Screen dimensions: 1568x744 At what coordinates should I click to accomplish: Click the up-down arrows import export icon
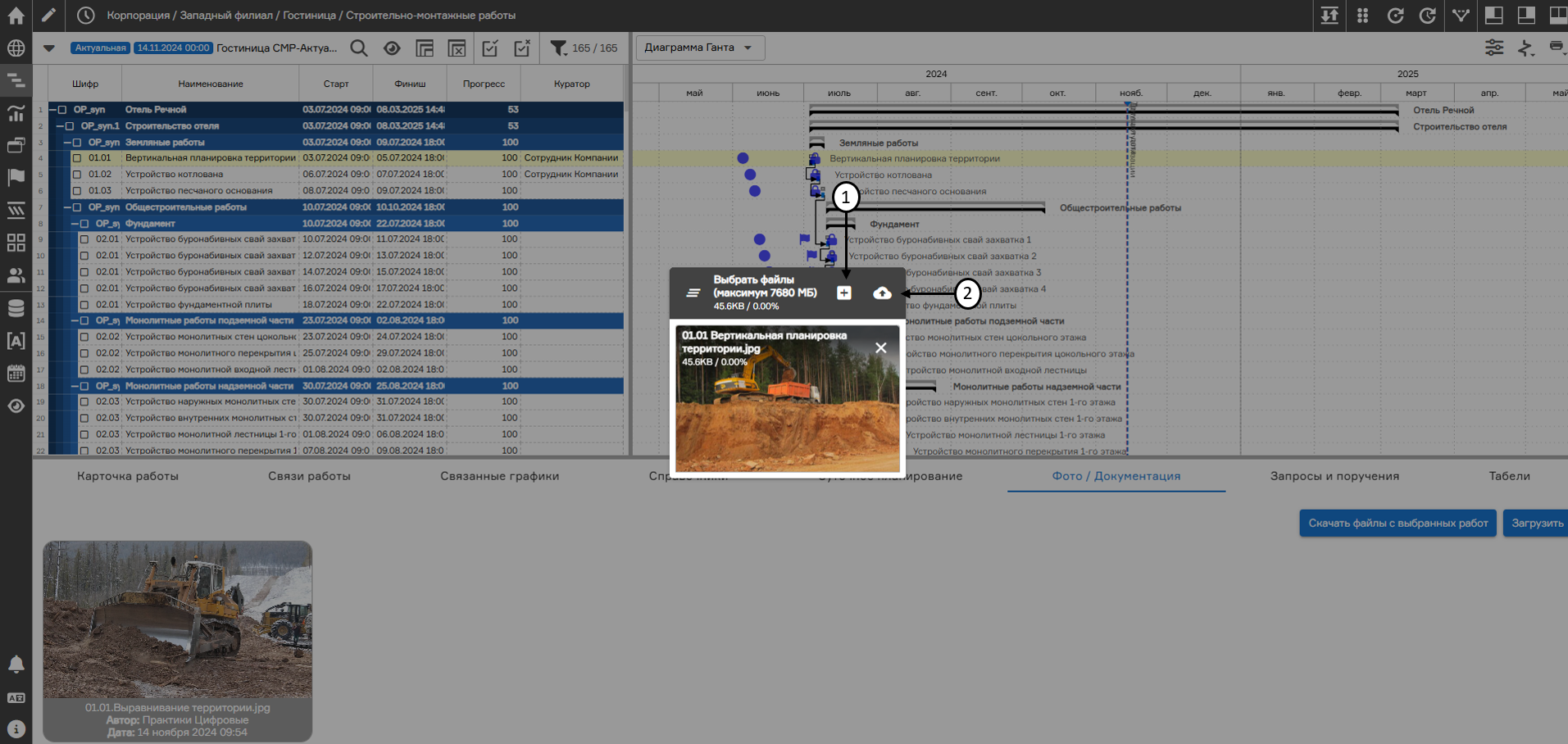click(x=1329, y=16)
